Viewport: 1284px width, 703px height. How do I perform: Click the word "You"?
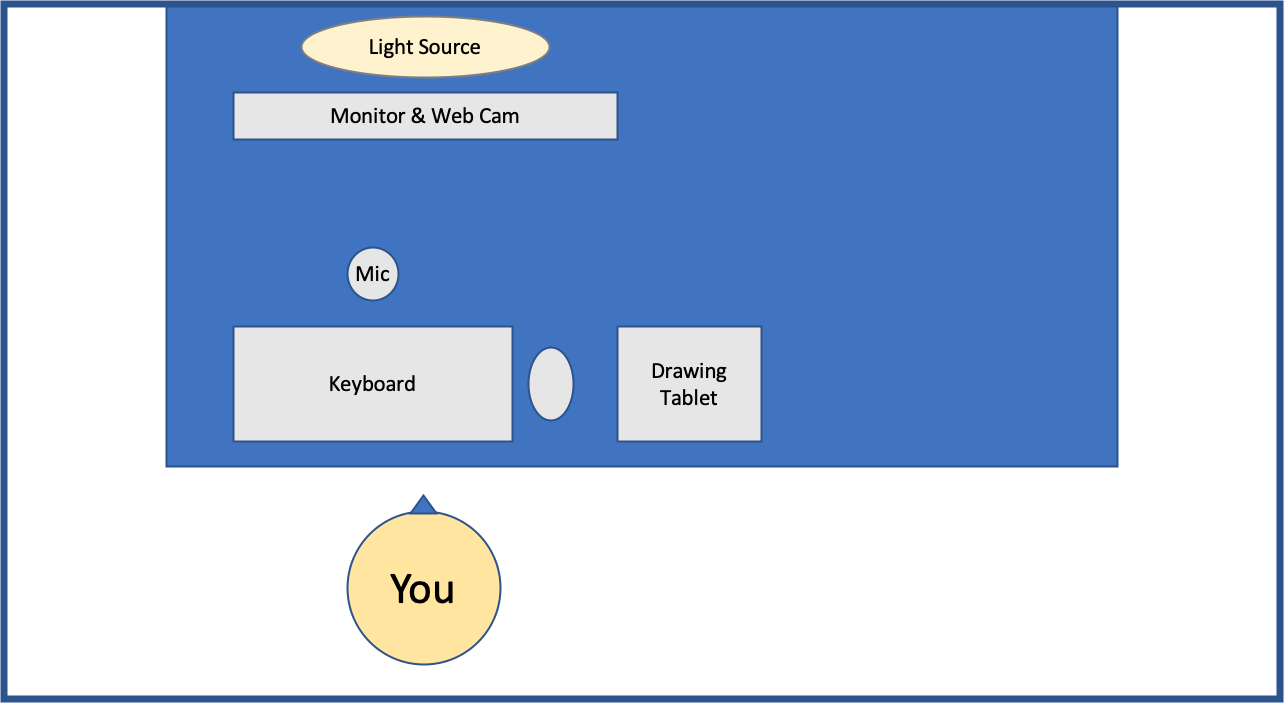click(x=423, y=589)
